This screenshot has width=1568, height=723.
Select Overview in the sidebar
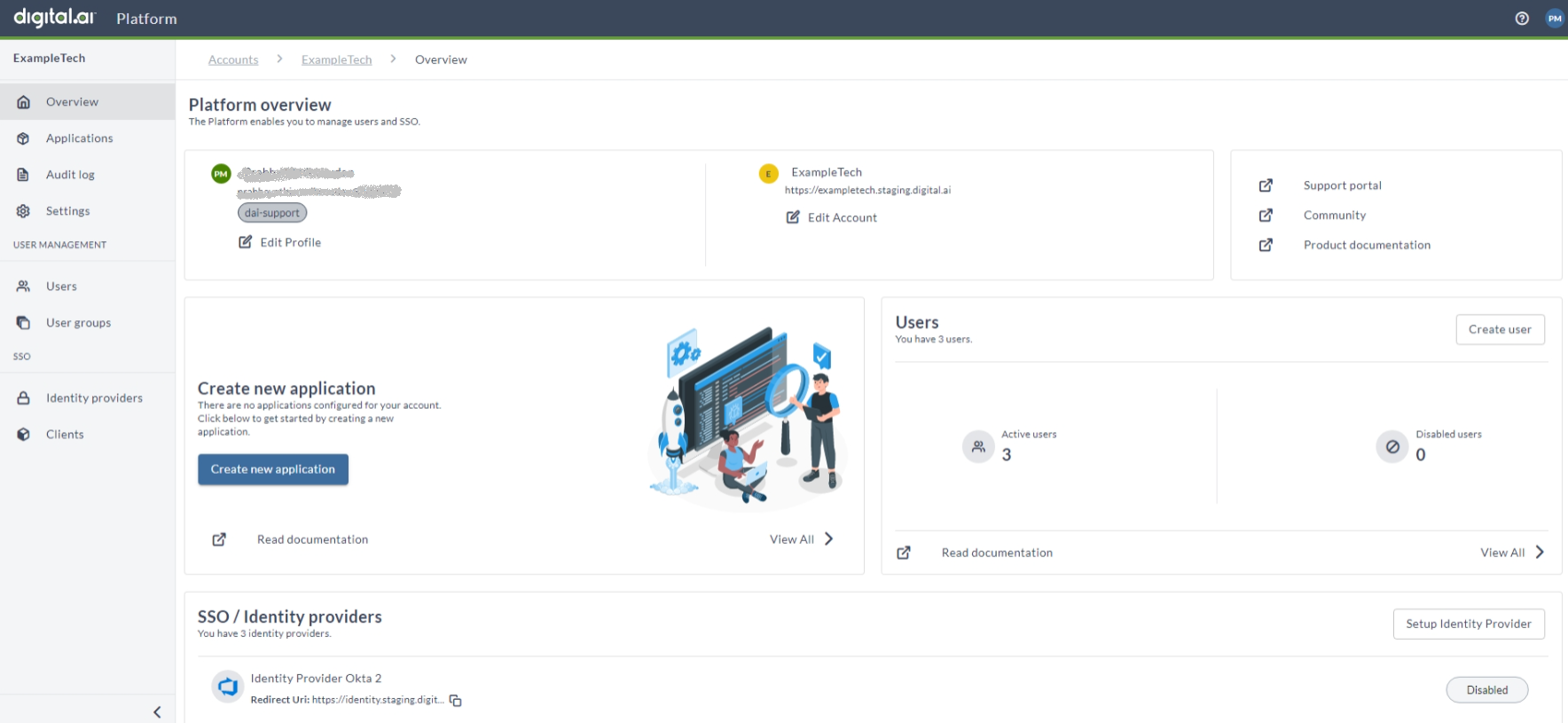pos(88,102)
